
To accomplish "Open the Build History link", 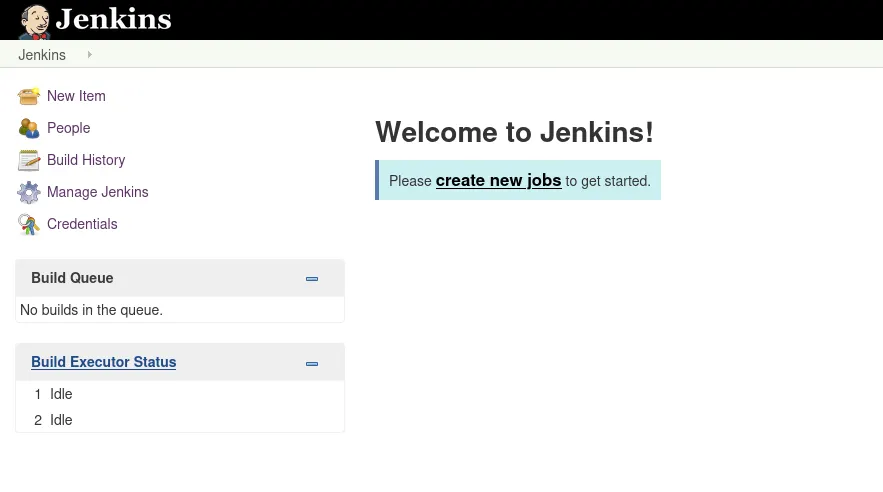I will point(86,160).
